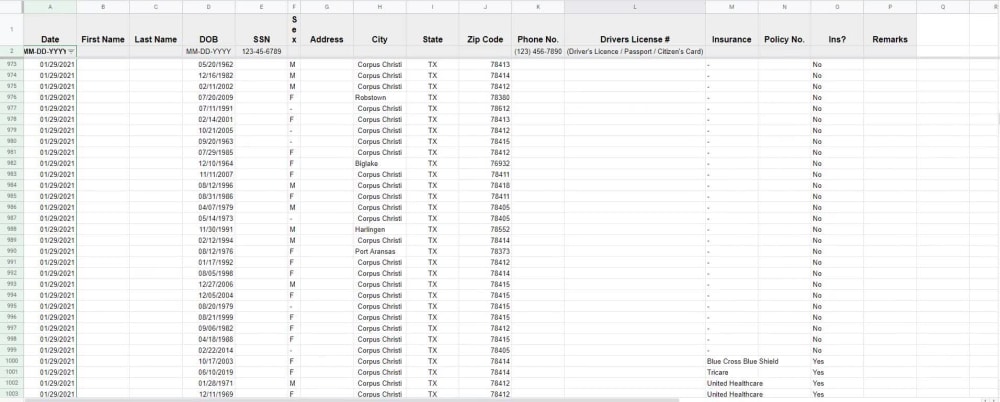The width and height of the screenshot is (1000, 402).
Task: Select column D header
Action: (209, 6)
